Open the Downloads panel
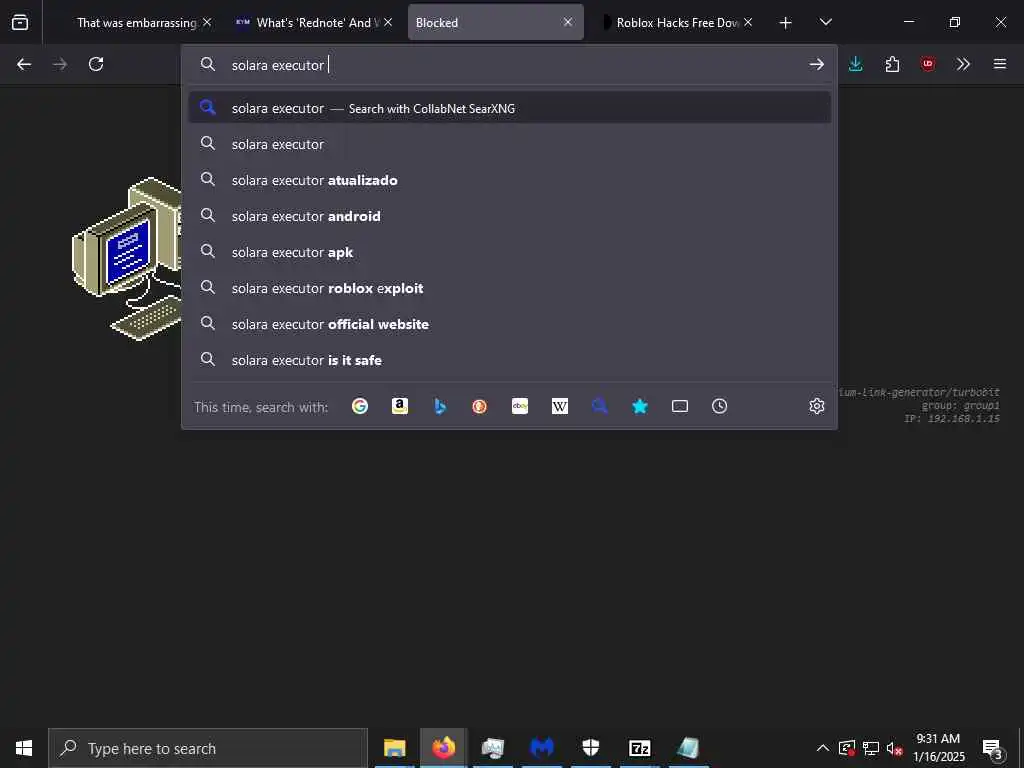Viewport: 1024px width, 768px height. pos(856,64)
